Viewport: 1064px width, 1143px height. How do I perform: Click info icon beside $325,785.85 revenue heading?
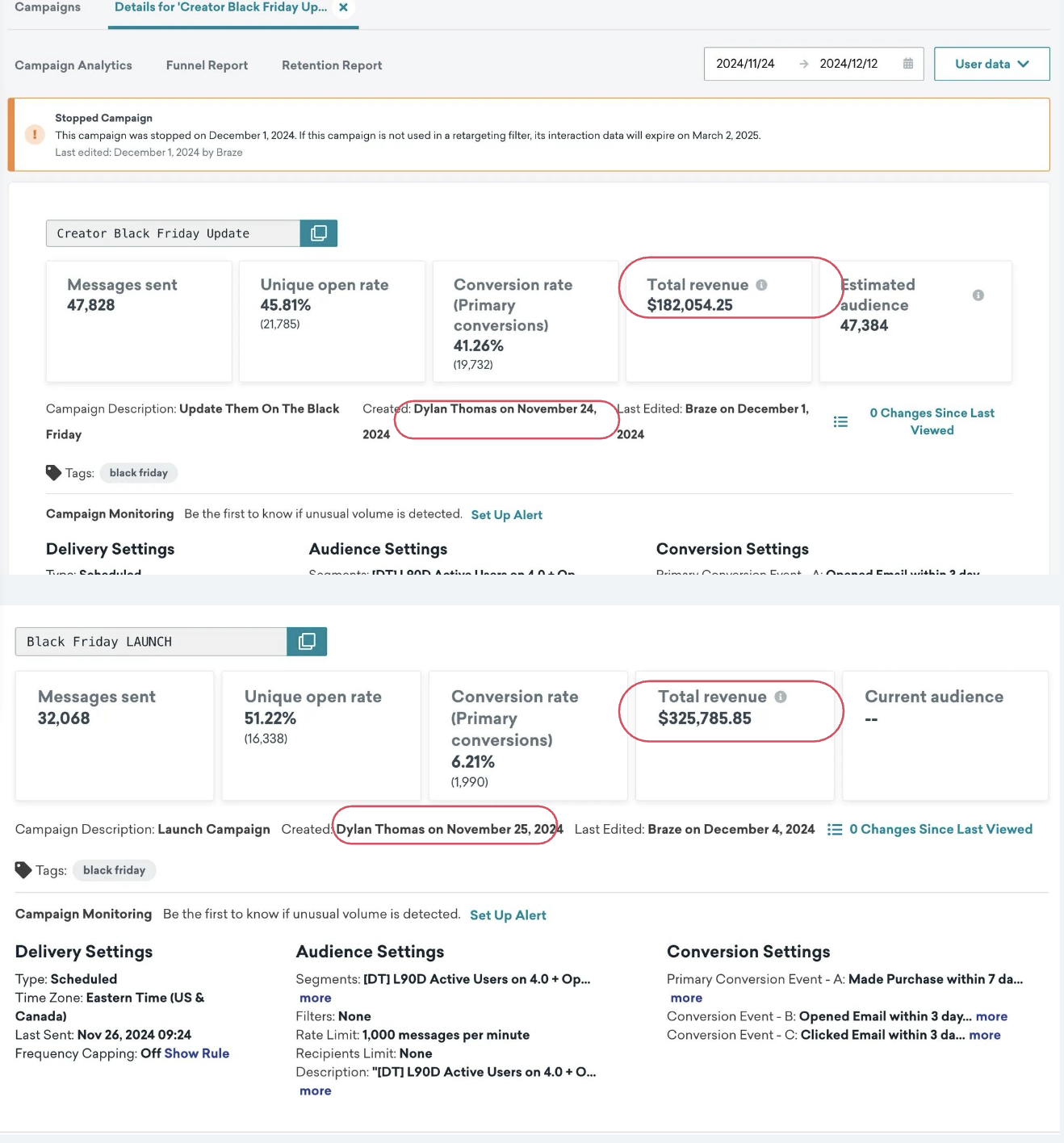781,697
